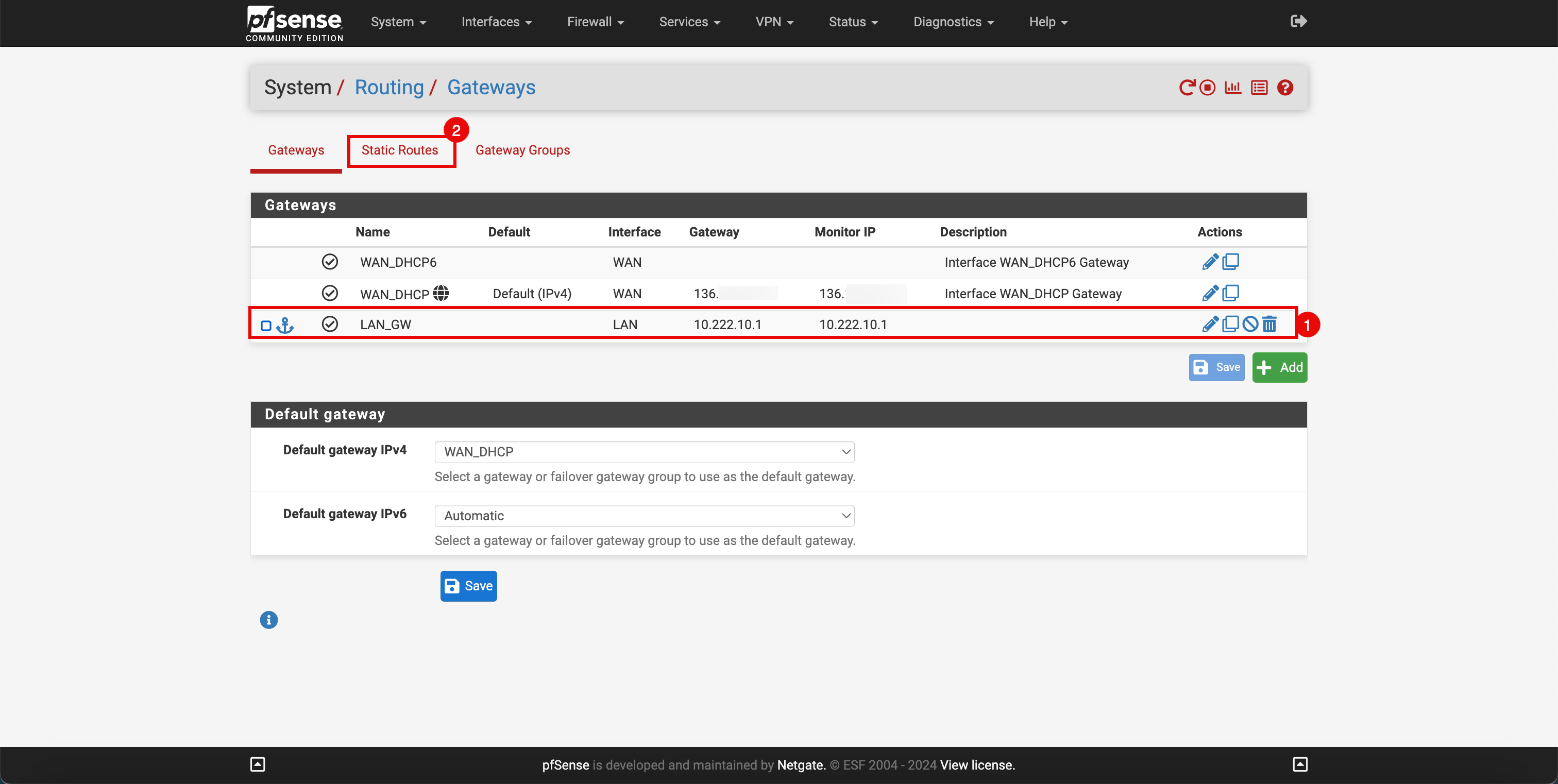Click the green Add button
The image size is (1558, 784).
pos(1282,366)
